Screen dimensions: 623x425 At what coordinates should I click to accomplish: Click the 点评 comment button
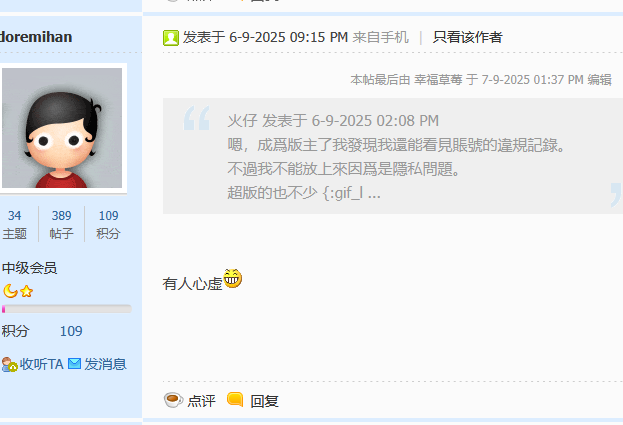tap(201, 401)
